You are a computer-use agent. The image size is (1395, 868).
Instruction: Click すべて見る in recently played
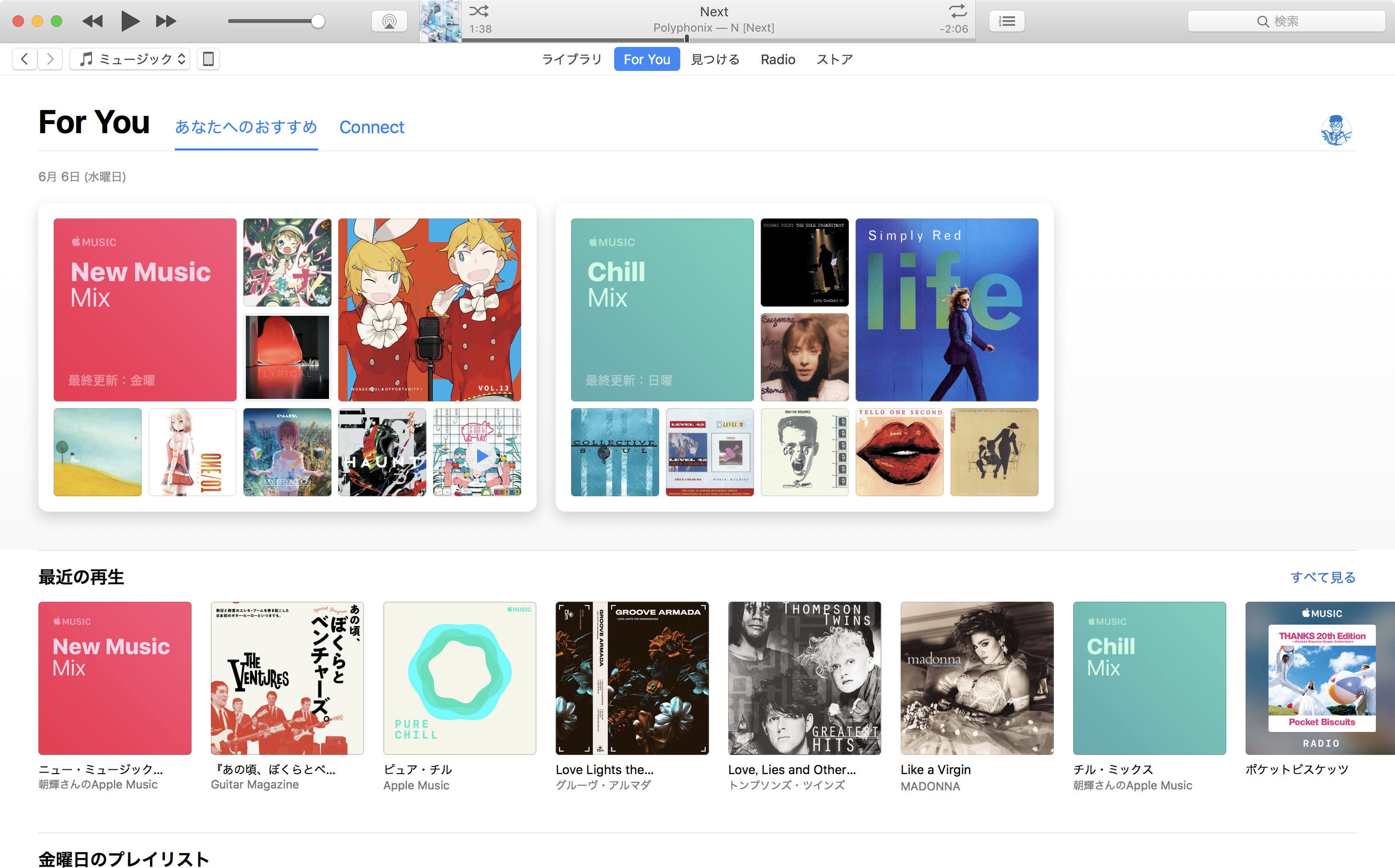[x=1323, y=577]
